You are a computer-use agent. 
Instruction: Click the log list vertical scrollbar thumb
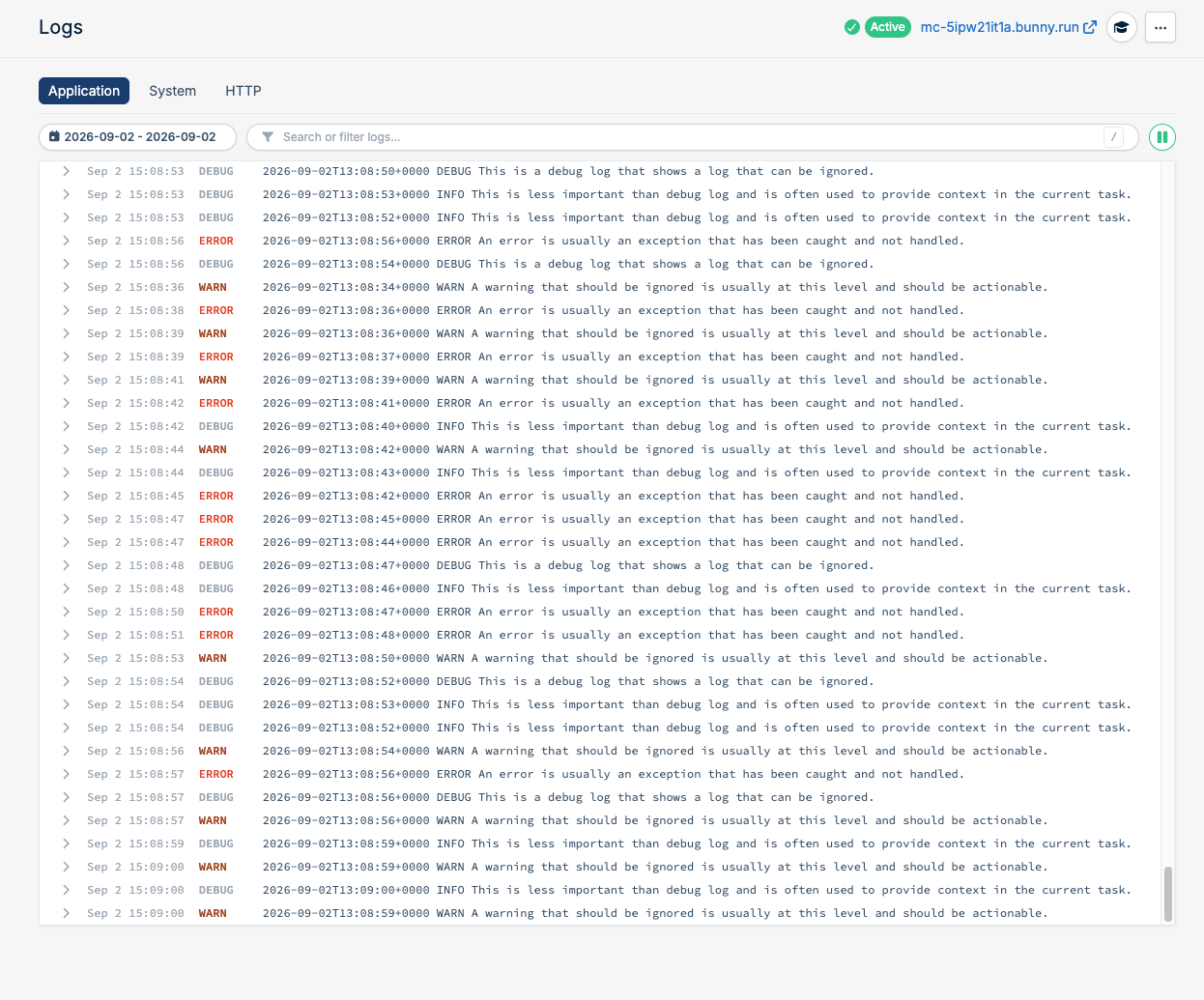click(1168, 894)
